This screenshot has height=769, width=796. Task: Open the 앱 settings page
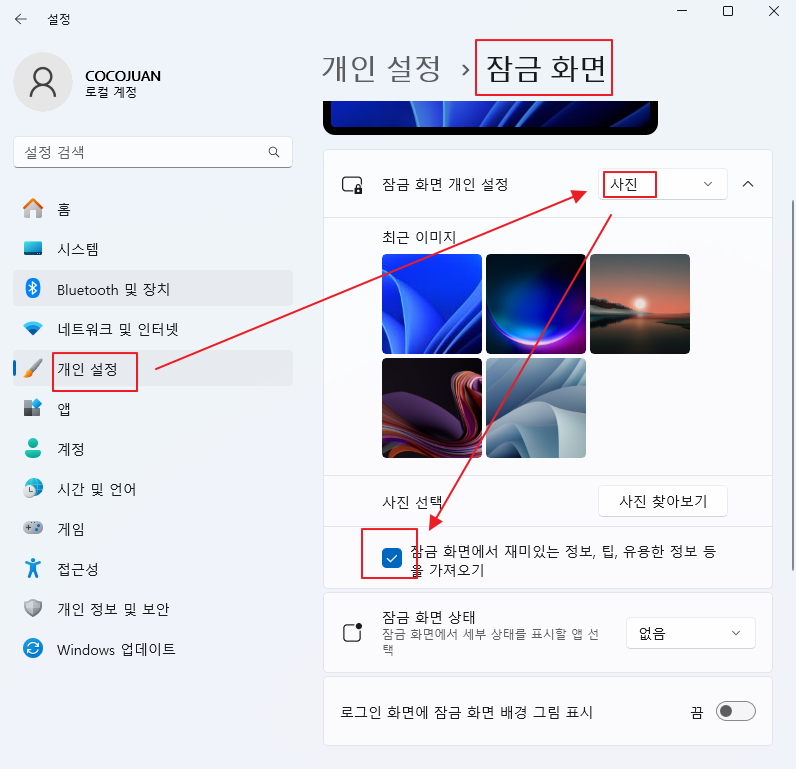pos(153,408)
